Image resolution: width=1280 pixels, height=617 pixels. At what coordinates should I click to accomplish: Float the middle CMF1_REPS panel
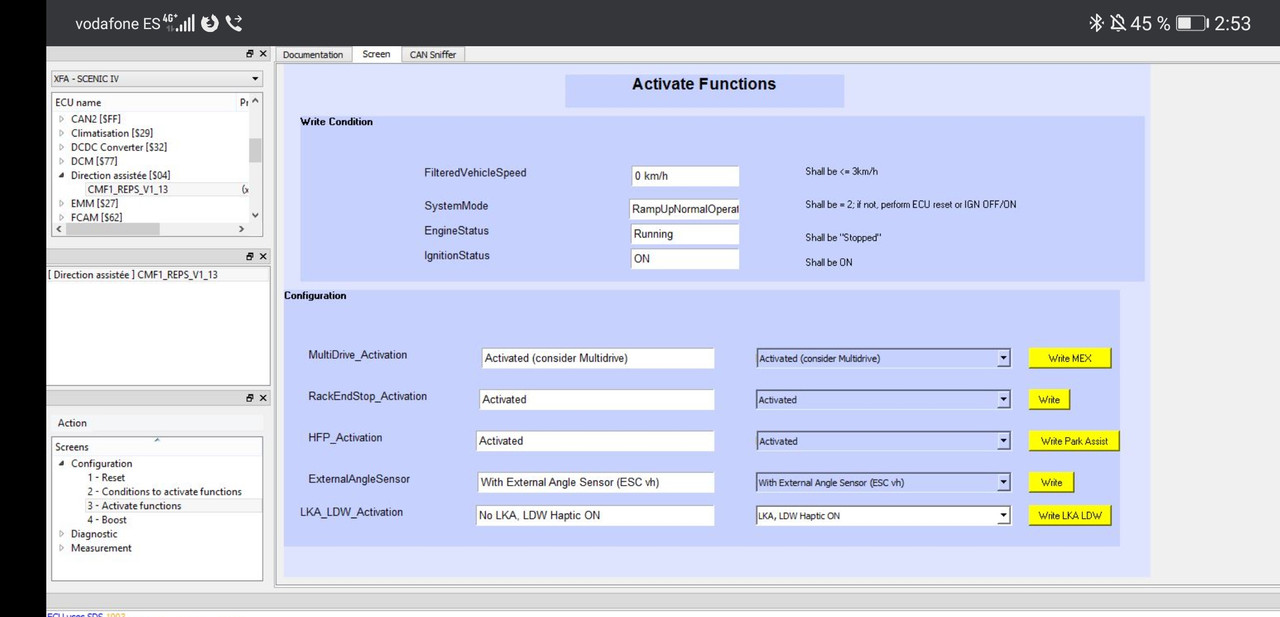tap(250, 256)
